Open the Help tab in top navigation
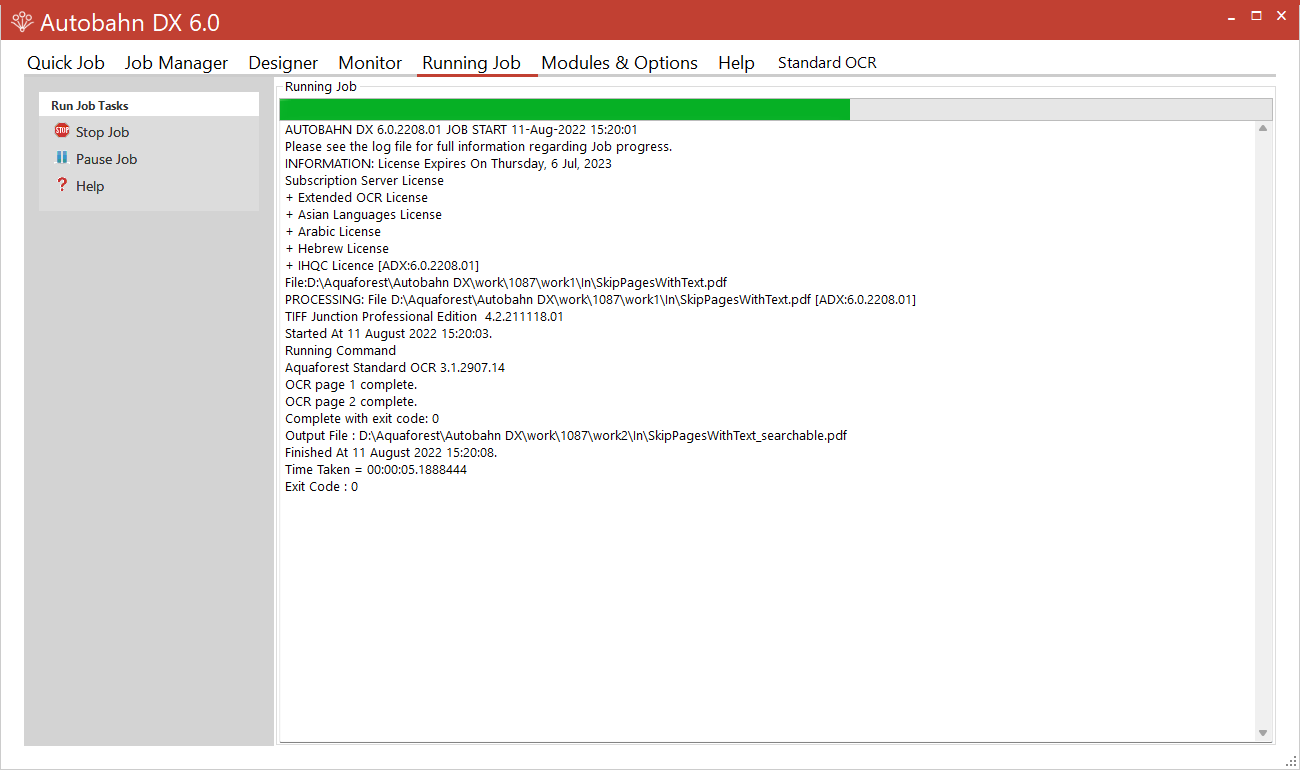Screen dimensions: 1300x770 point(736,63)
